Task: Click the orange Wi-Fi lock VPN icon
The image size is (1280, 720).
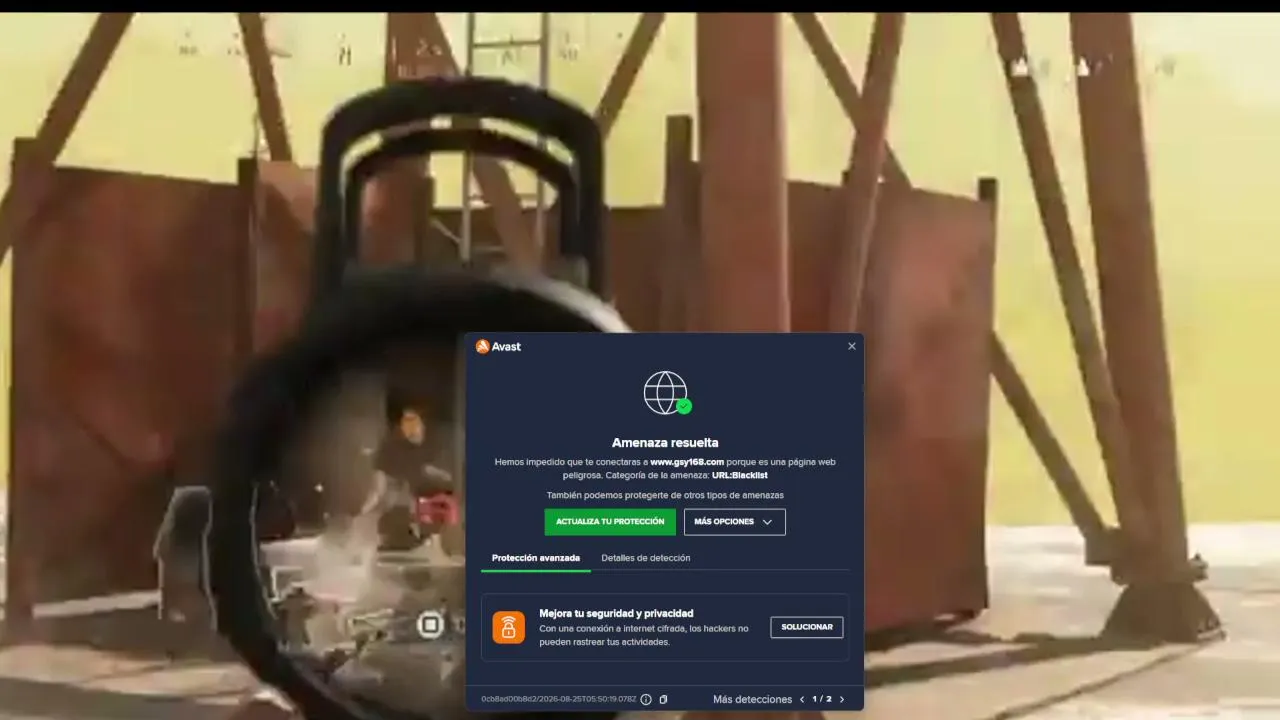Action: click(508, 627)
